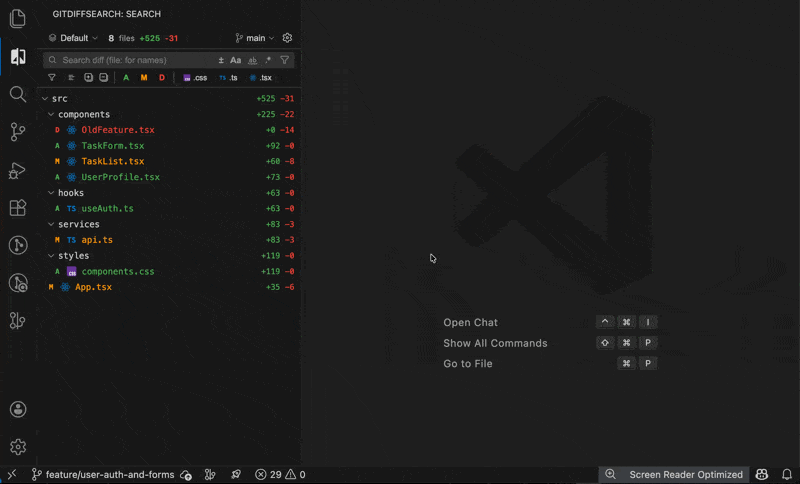The width and height of the screenshot is (800, 484).
Task: Click Screen Reader Optimized status item
Action: [x=685, y=475]
